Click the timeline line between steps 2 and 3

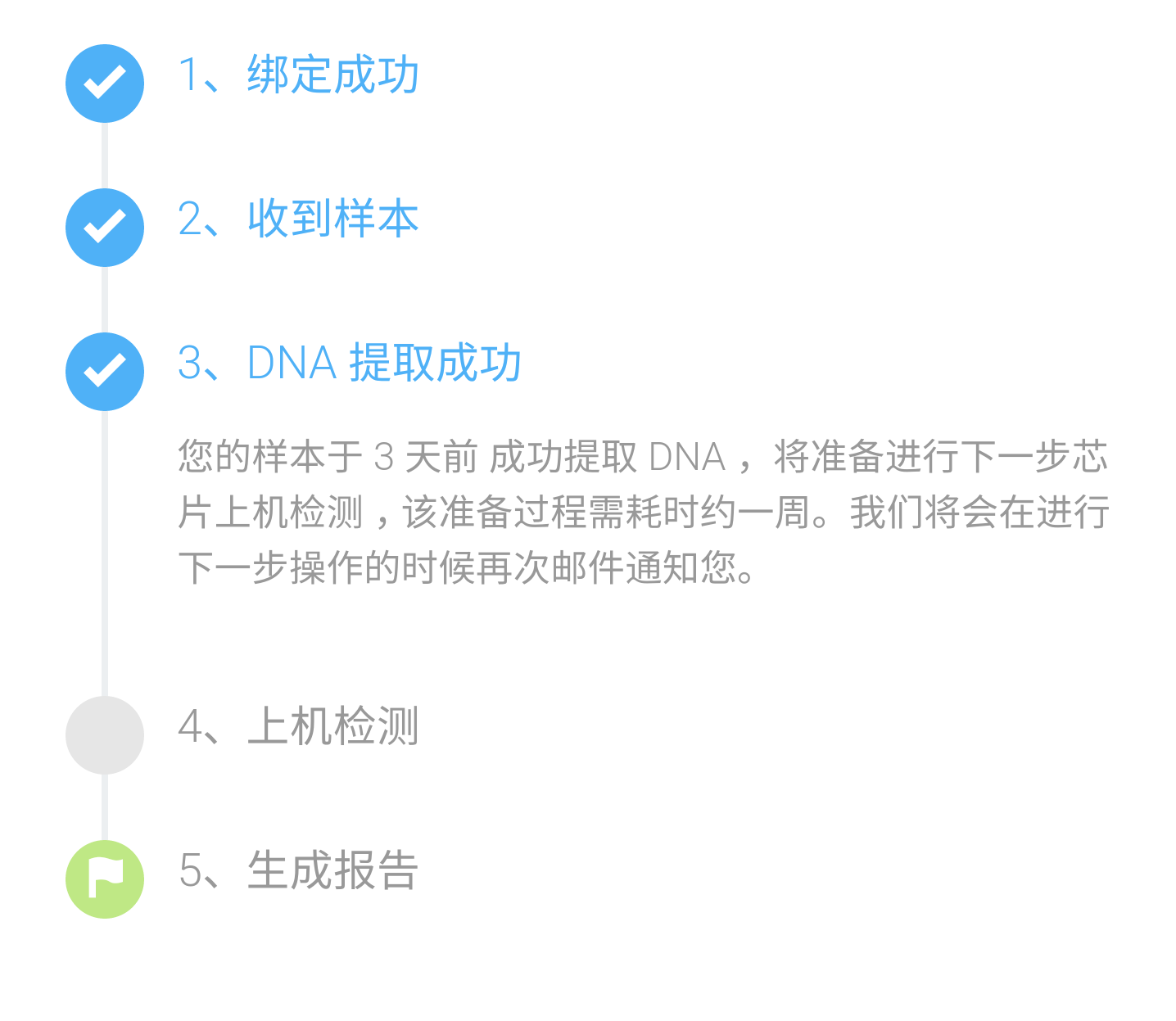[105, 300]
